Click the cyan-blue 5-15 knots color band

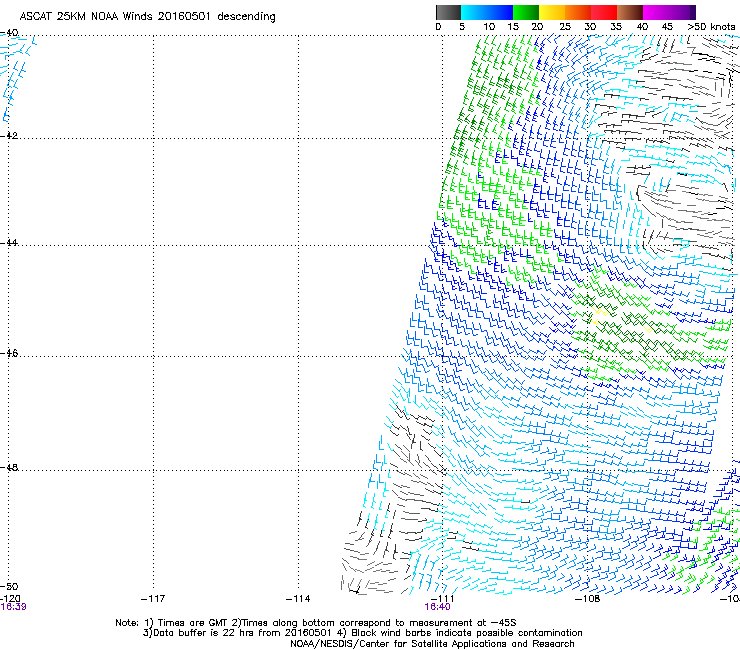pyautogui.click(x=487, y=12)
